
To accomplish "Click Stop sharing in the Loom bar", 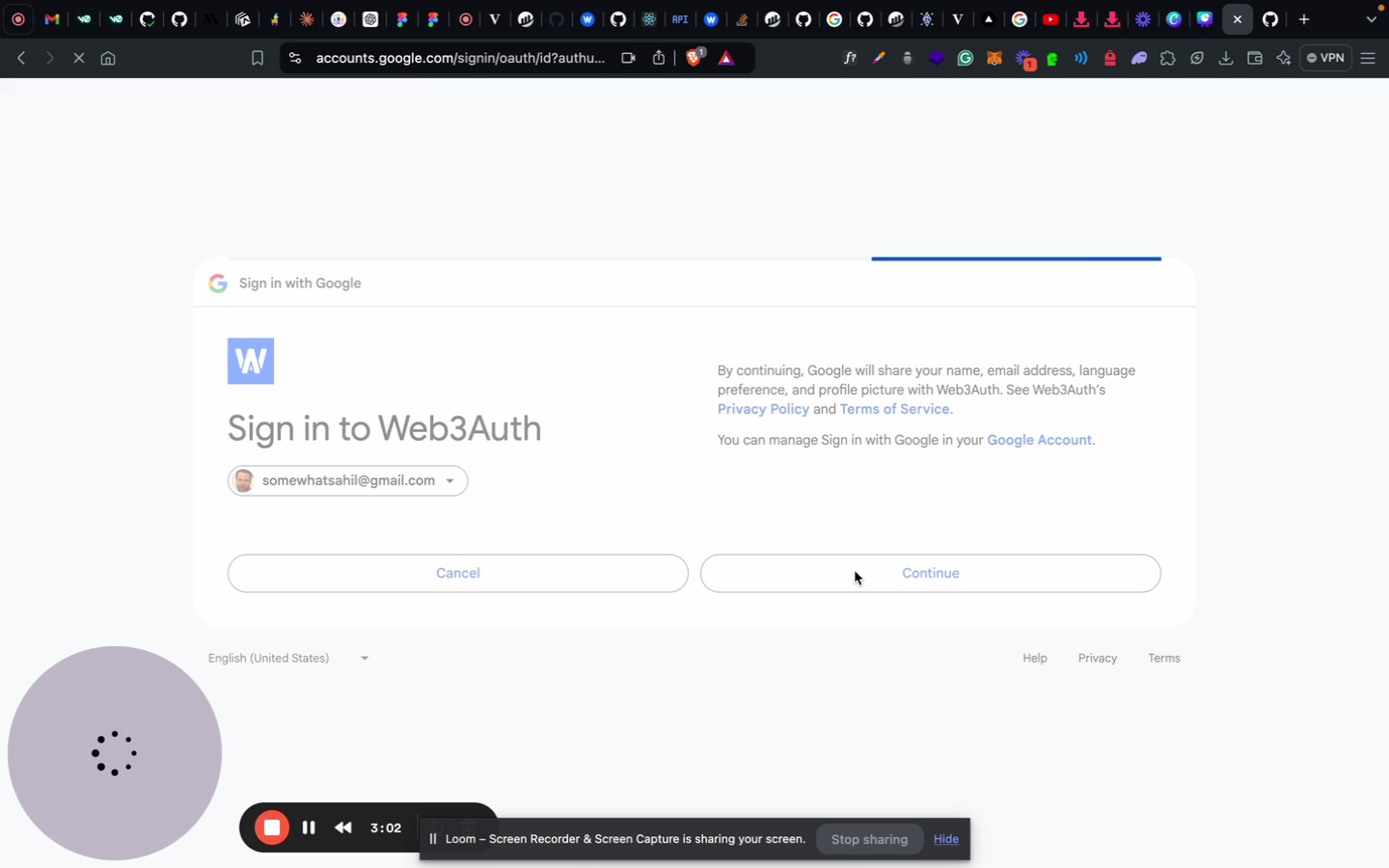I will click(x=869, y=839).
